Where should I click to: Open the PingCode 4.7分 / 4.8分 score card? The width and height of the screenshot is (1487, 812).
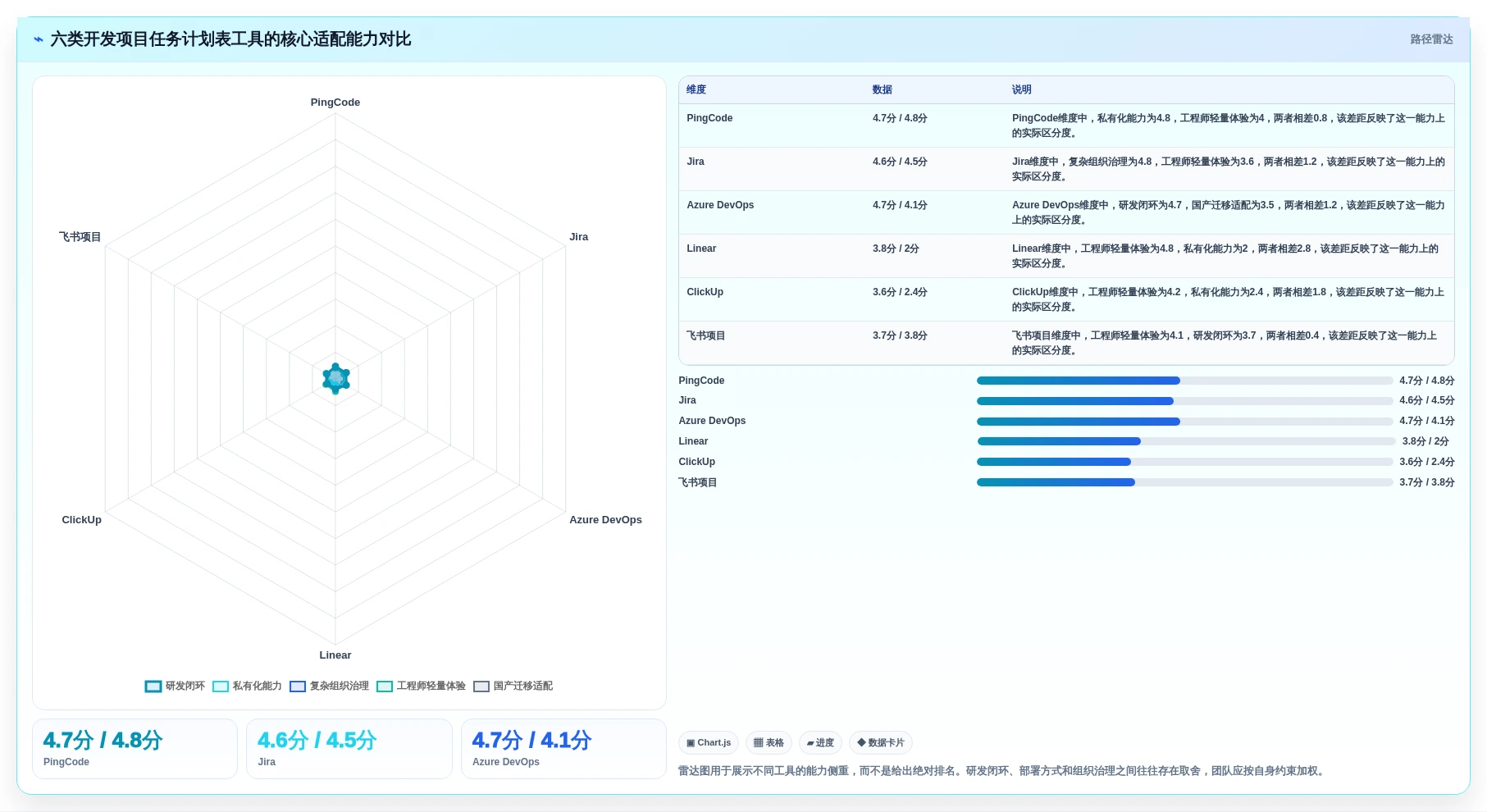tap(135, 749)
